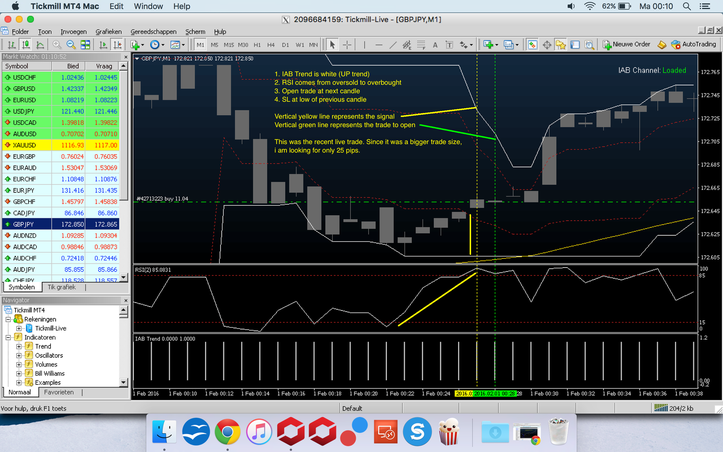Select the candlestick chart icon
The width and height of the screenshot is (723, 452).
(26, 45)
